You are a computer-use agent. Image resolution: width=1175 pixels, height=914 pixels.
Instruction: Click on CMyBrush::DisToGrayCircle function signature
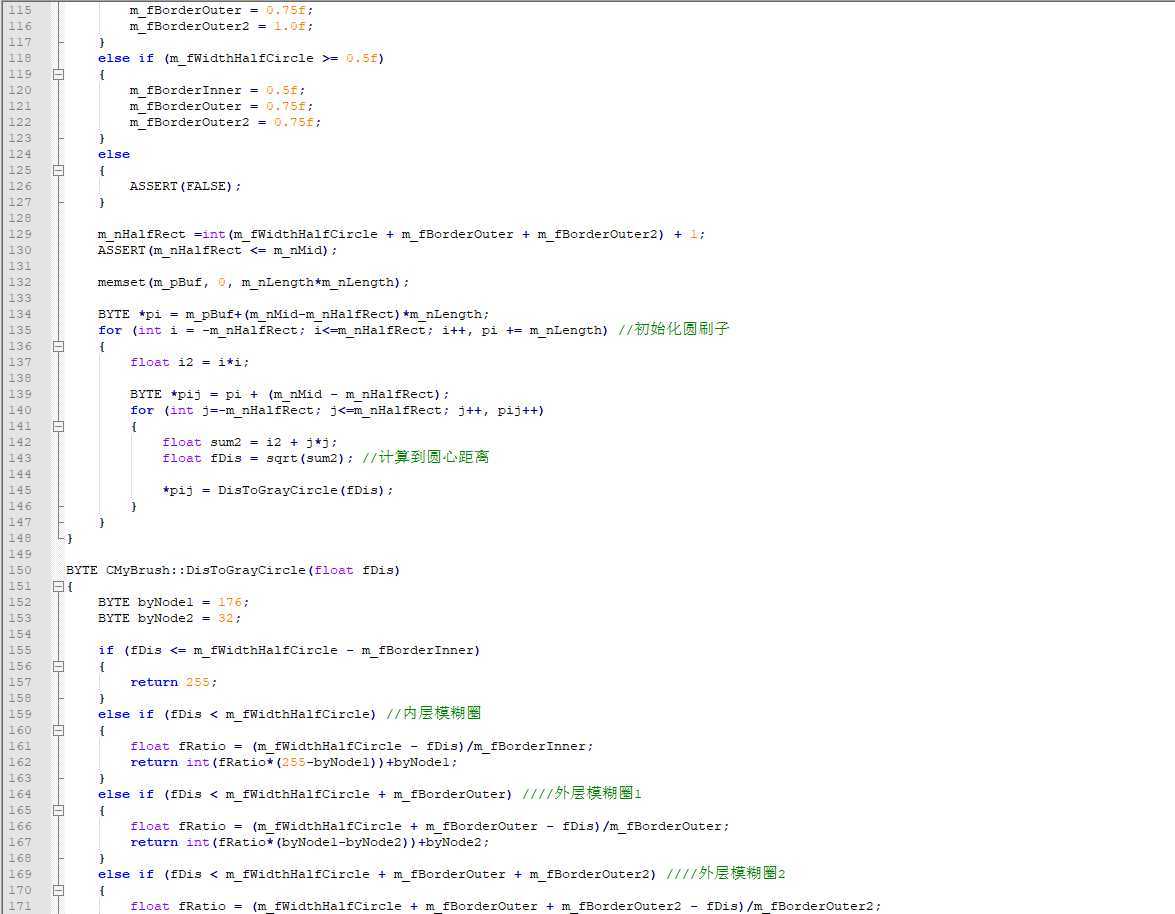(233, 570)
